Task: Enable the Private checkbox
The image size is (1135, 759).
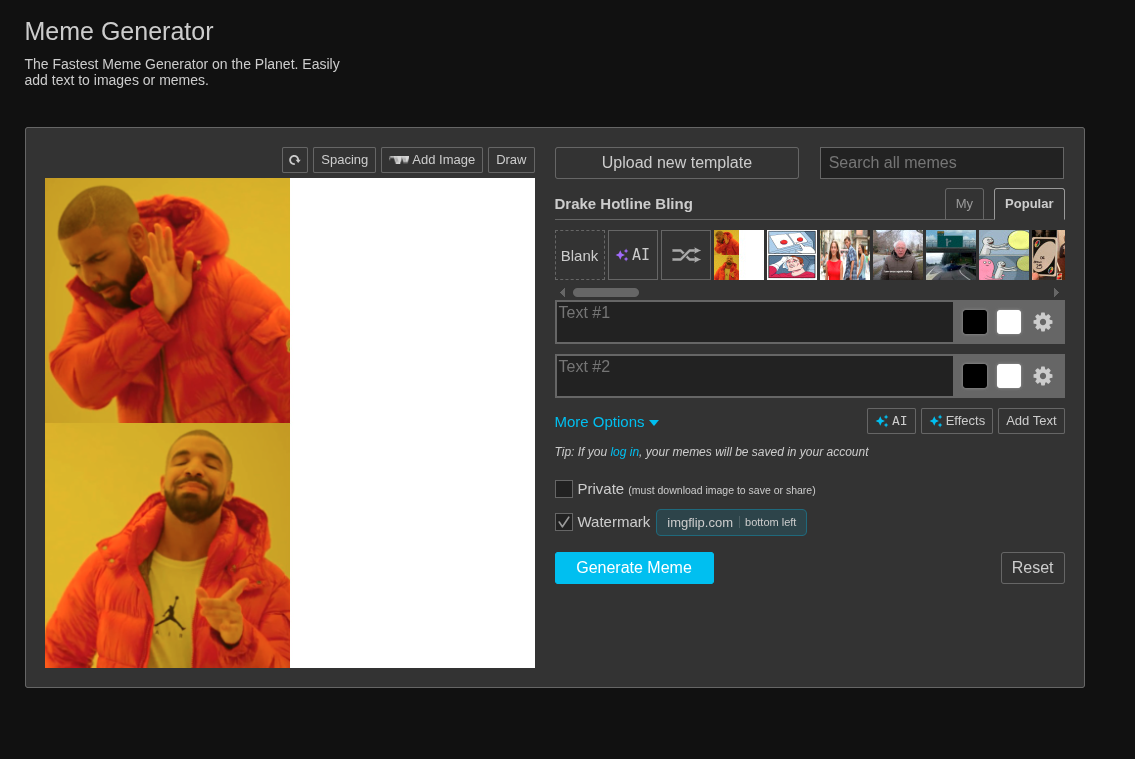Action: 564,489
